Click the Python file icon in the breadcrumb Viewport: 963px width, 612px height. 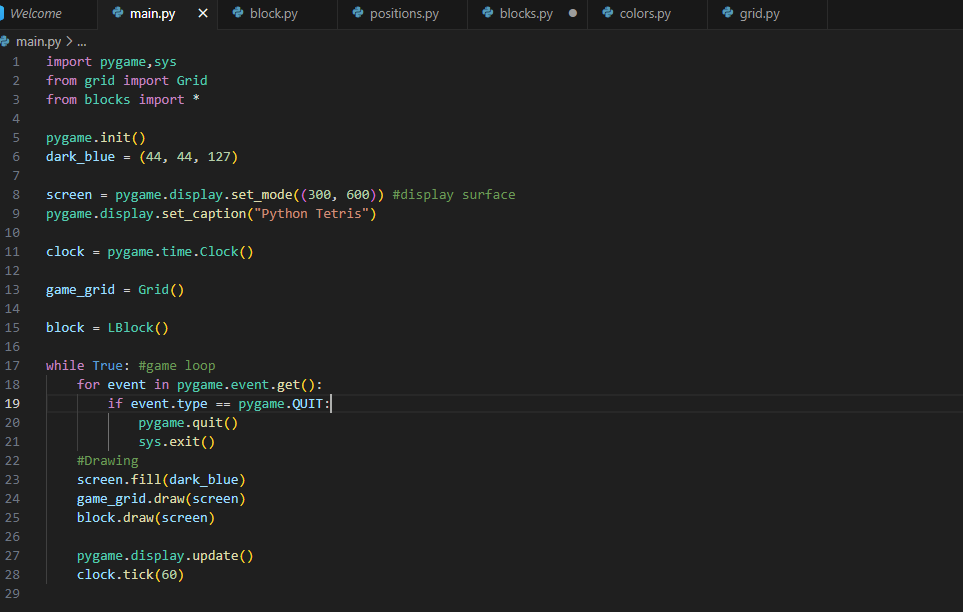(x=6, y=42)
